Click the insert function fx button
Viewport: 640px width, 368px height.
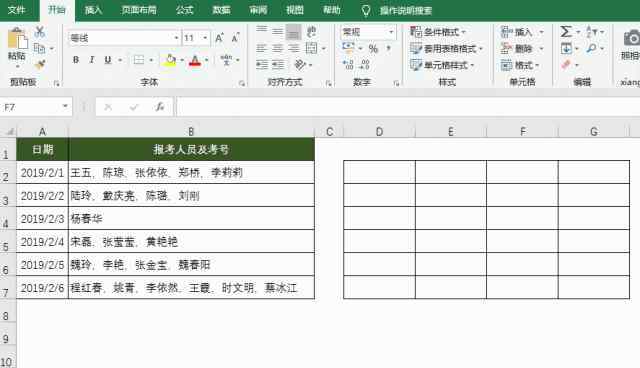(160, 107)
